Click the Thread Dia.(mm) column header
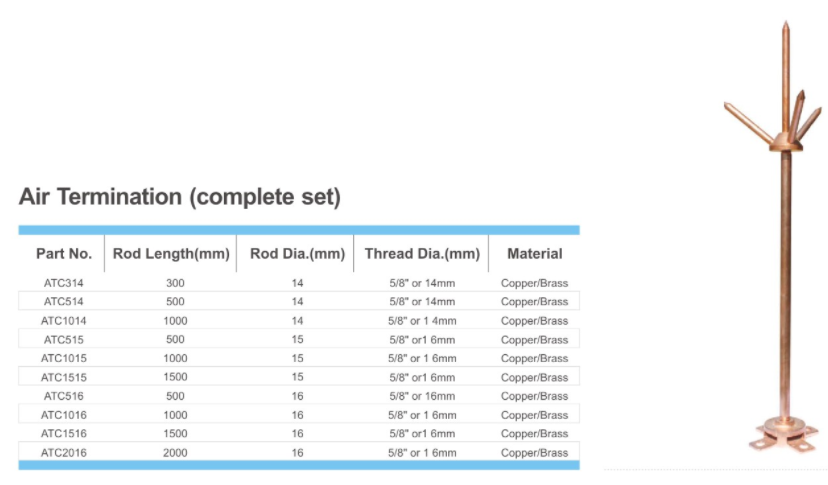828x485 pixels. coord(422,254)
